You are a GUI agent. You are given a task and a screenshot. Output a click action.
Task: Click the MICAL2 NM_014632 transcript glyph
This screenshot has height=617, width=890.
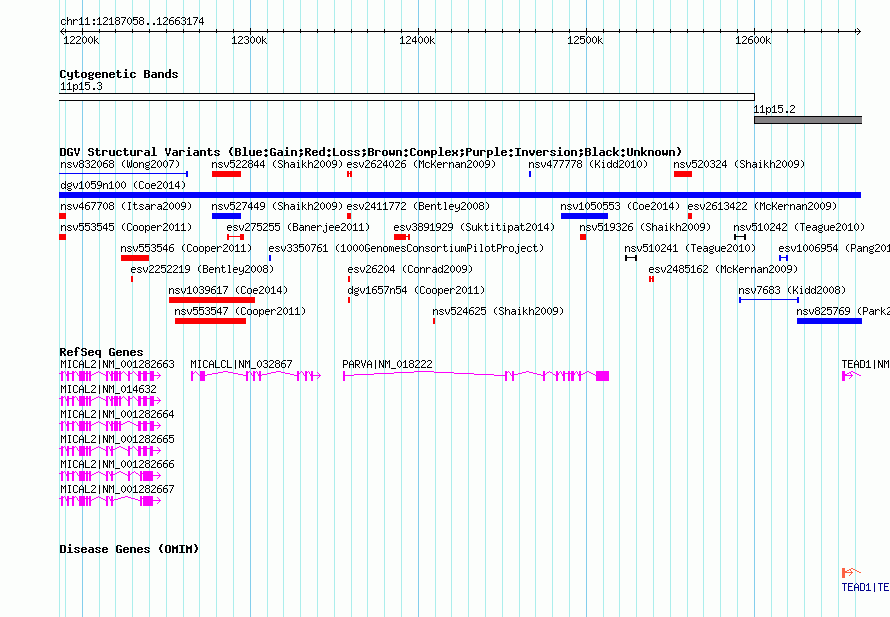[x=110, y=401]
